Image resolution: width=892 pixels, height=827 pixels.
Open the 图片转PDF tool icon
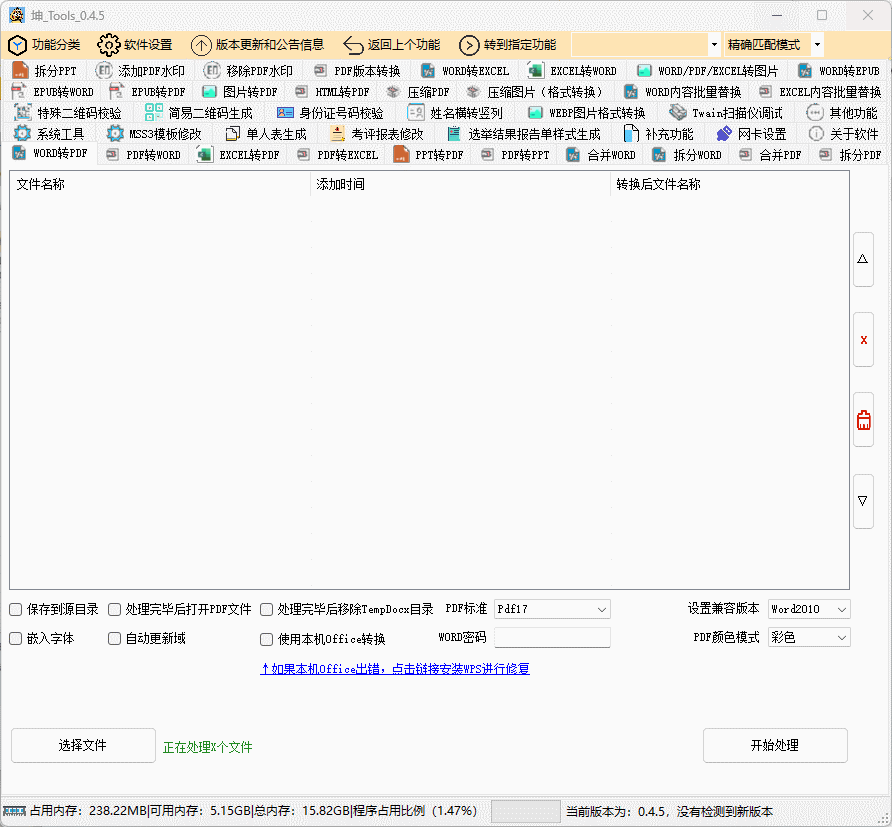click(209, 92)
